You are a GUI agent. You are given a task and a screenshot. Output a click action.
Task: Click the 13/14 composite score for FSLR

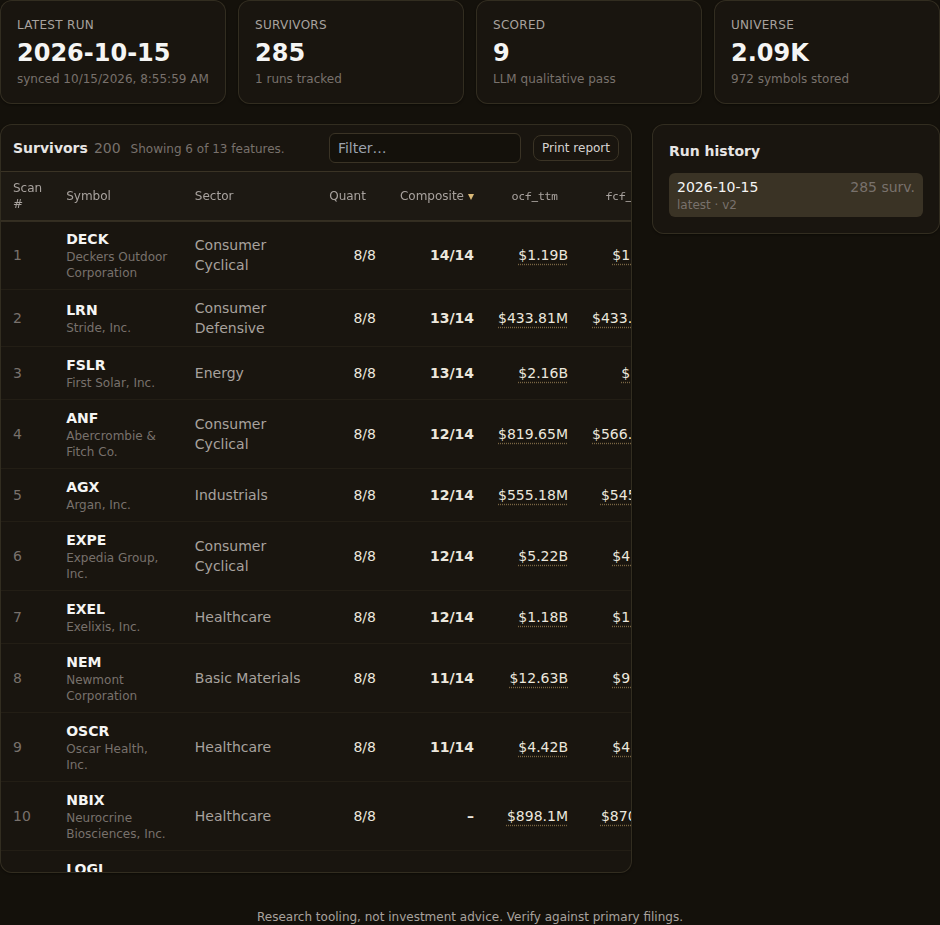[x=452, y=373]
